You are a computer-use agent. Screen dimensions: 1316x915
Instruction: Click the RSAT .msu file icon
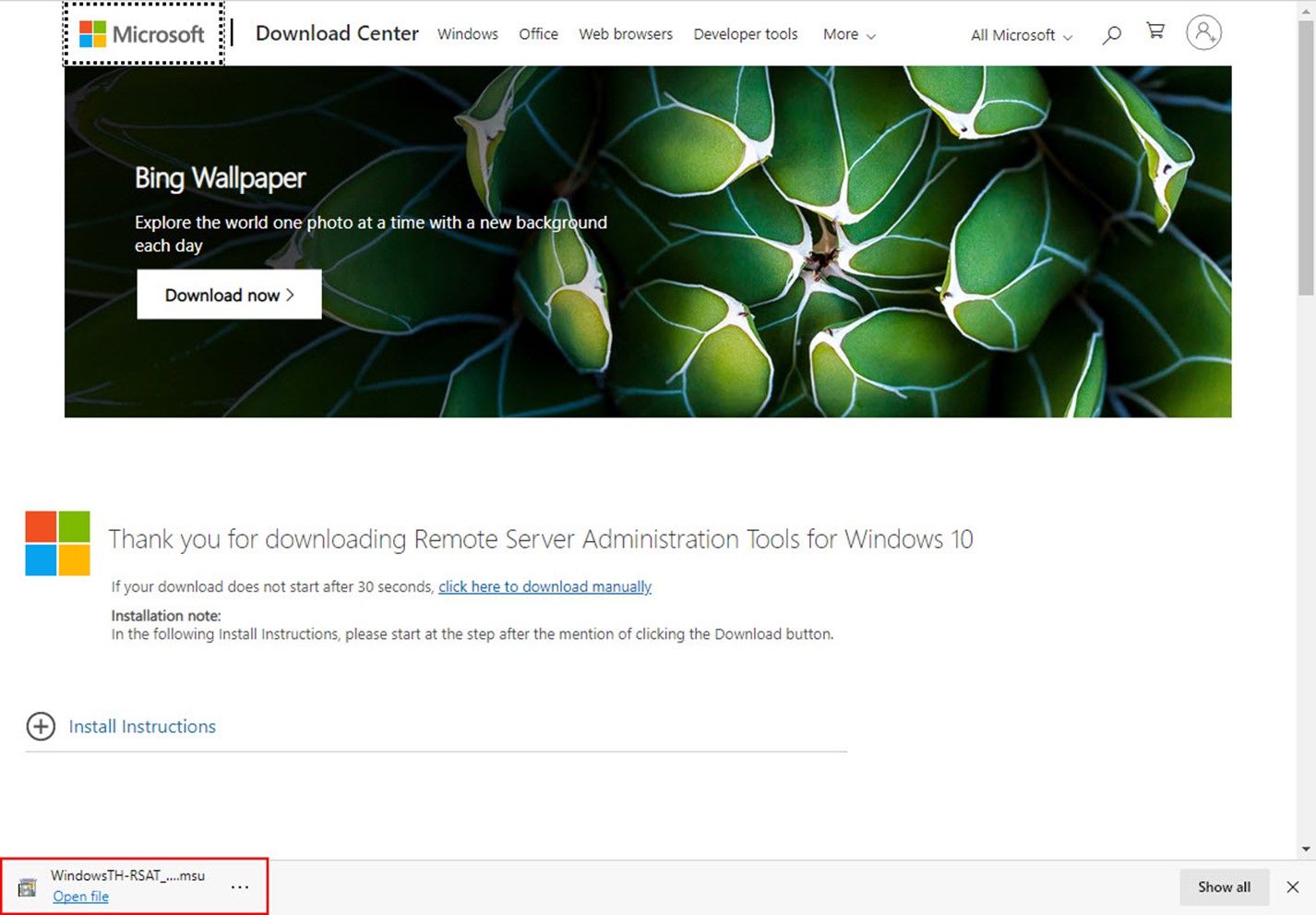click(28, 887)
